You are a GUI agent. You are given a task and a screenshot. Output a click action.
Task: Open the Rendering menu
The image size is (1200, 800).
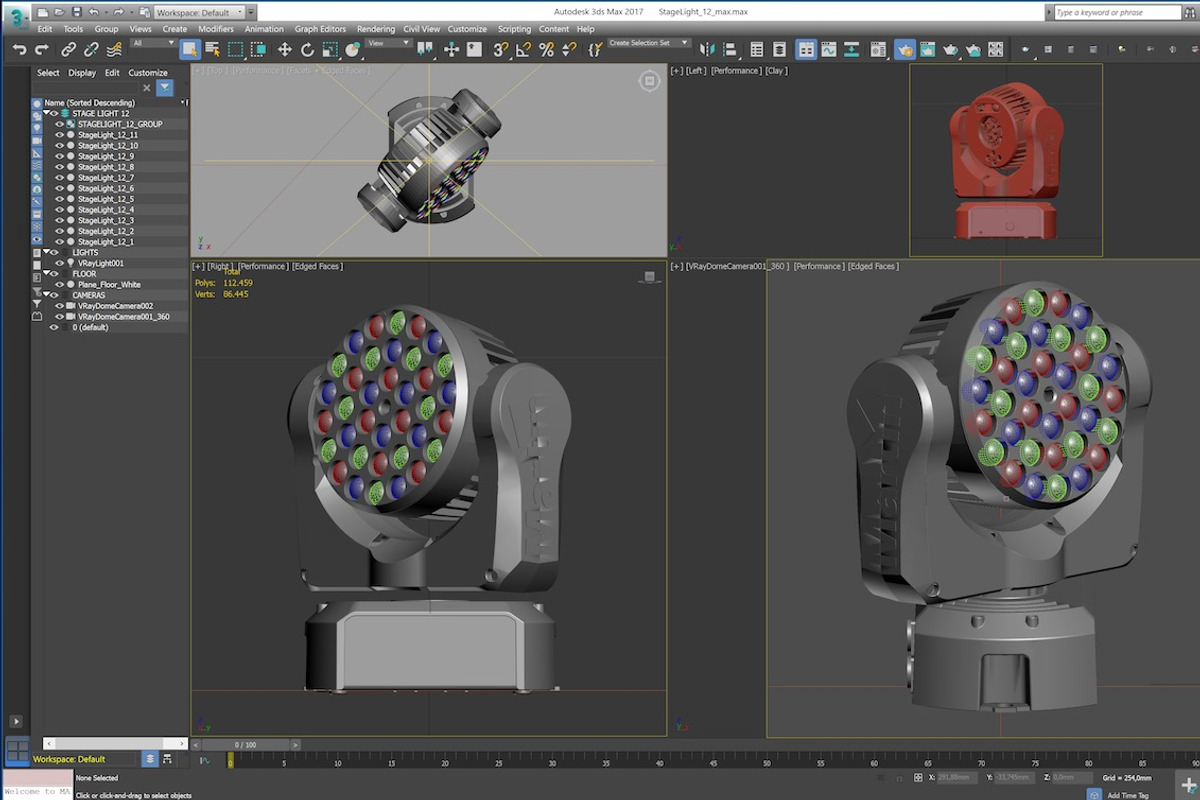tap(376, 29)
